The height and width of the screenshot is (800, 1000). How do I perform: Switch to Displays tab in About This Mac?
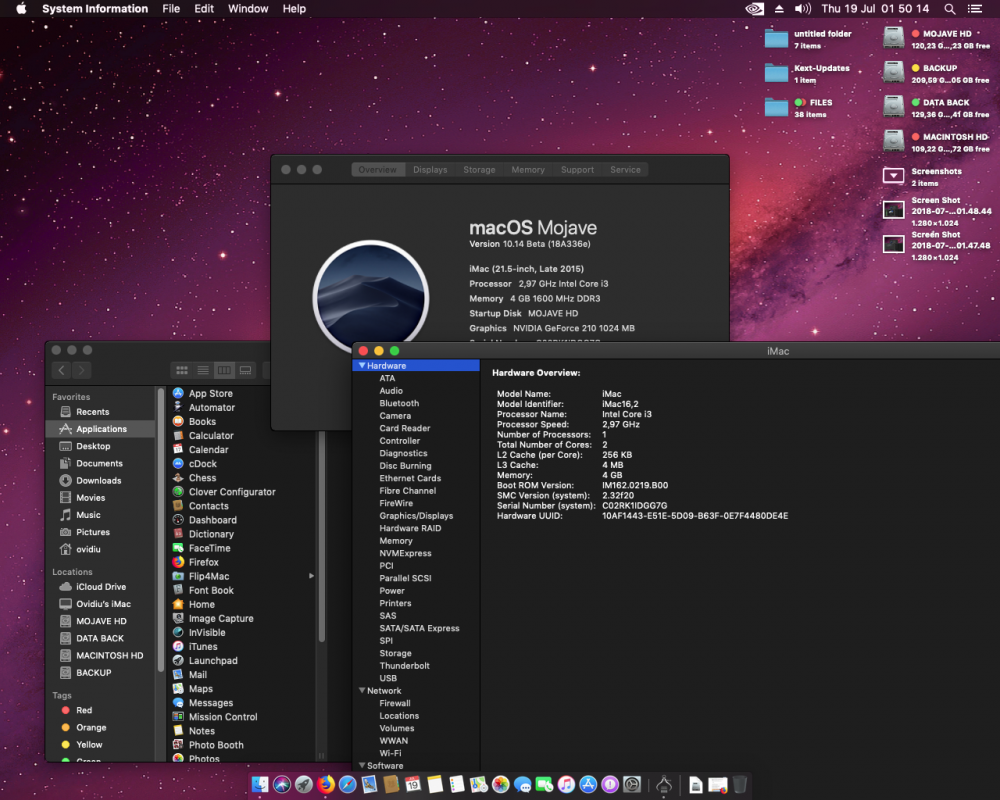click(430, 170)
